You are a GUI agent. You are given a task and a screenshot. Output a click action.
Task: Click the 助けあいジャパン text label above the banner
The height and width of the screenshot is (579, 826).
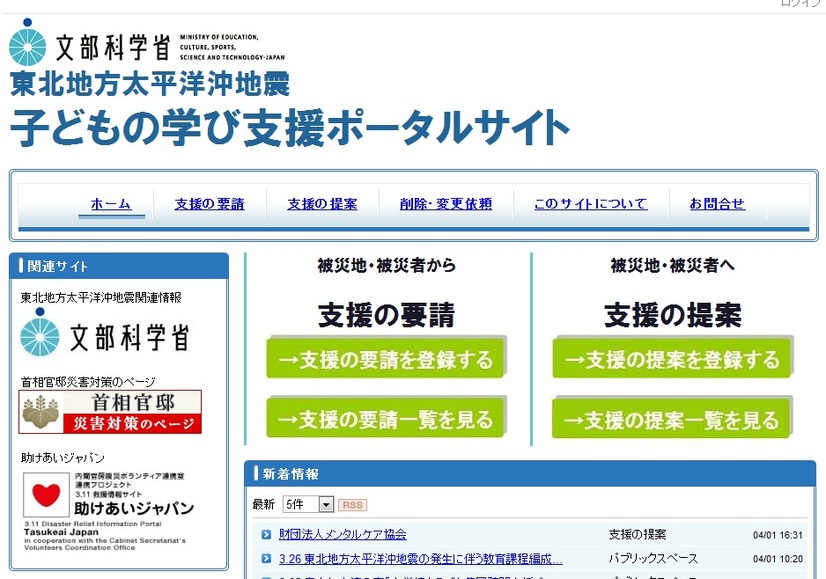point(63,457)
